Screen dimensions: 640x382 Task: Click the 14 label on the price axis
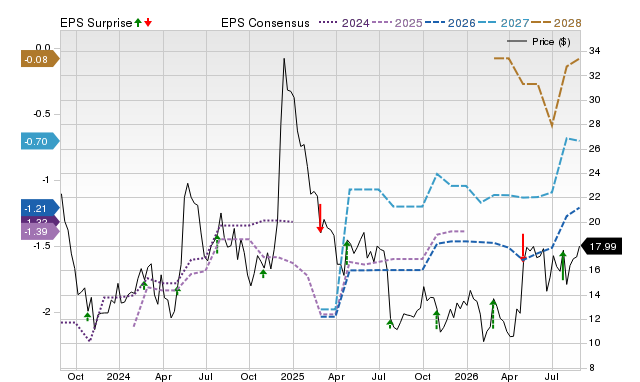594,294
